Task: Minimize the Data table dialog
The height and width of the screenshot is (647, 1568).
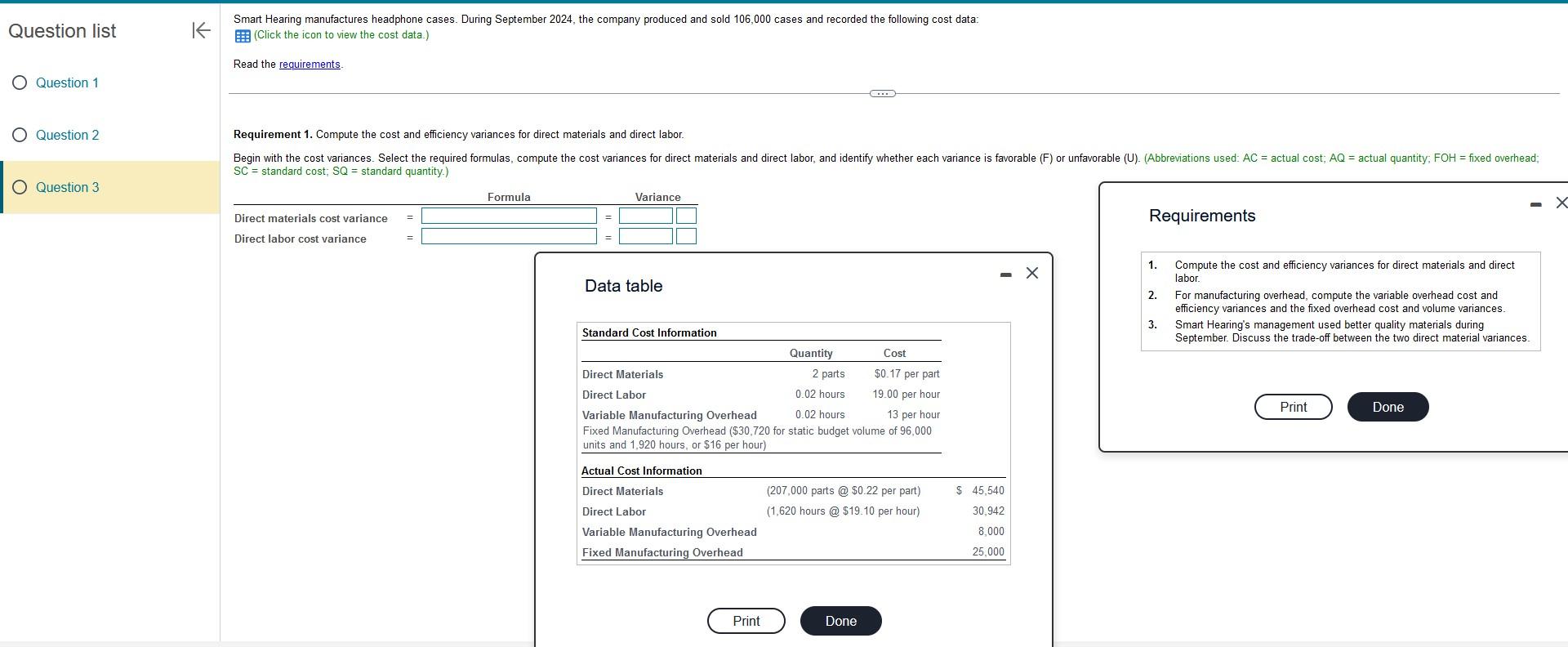Action: pyautogui.click(x=1006, y=275)
